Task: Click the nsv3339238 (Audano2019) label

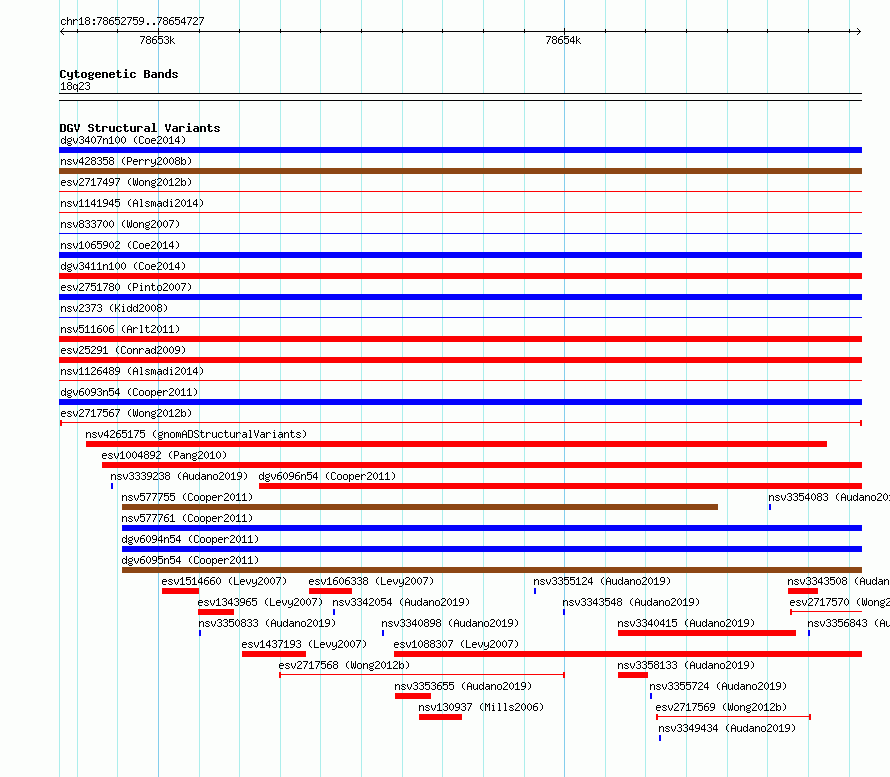Action: [179, 476]
